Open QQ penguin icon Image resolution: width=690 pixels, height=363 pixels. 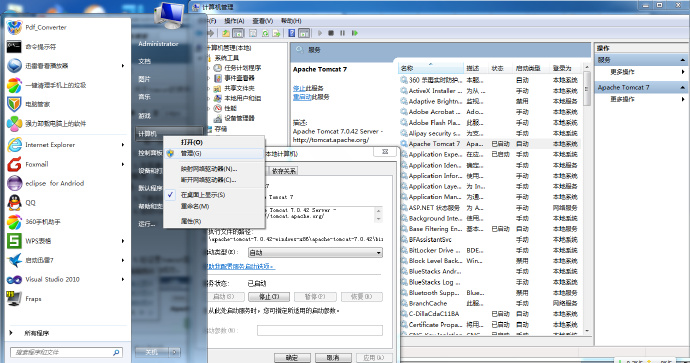point(14,202)
